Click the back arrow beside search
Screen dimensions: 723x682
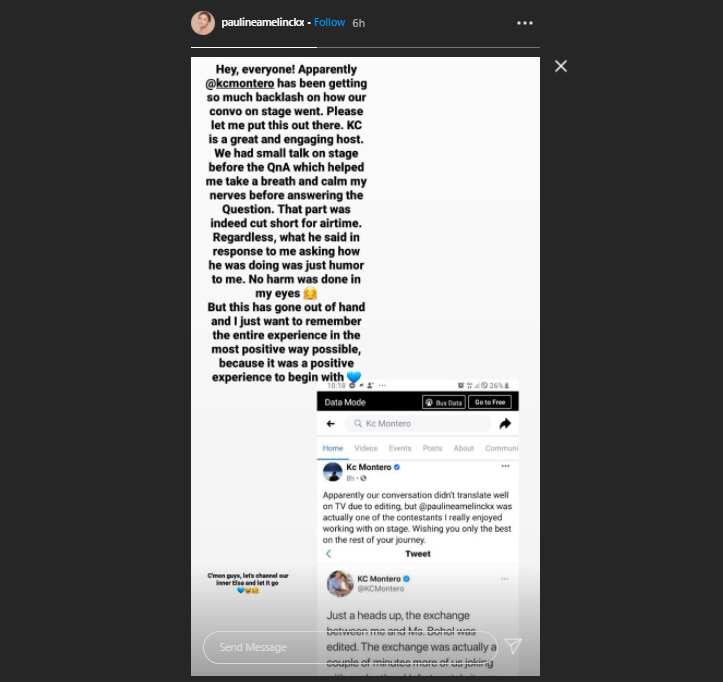[330, 423]
